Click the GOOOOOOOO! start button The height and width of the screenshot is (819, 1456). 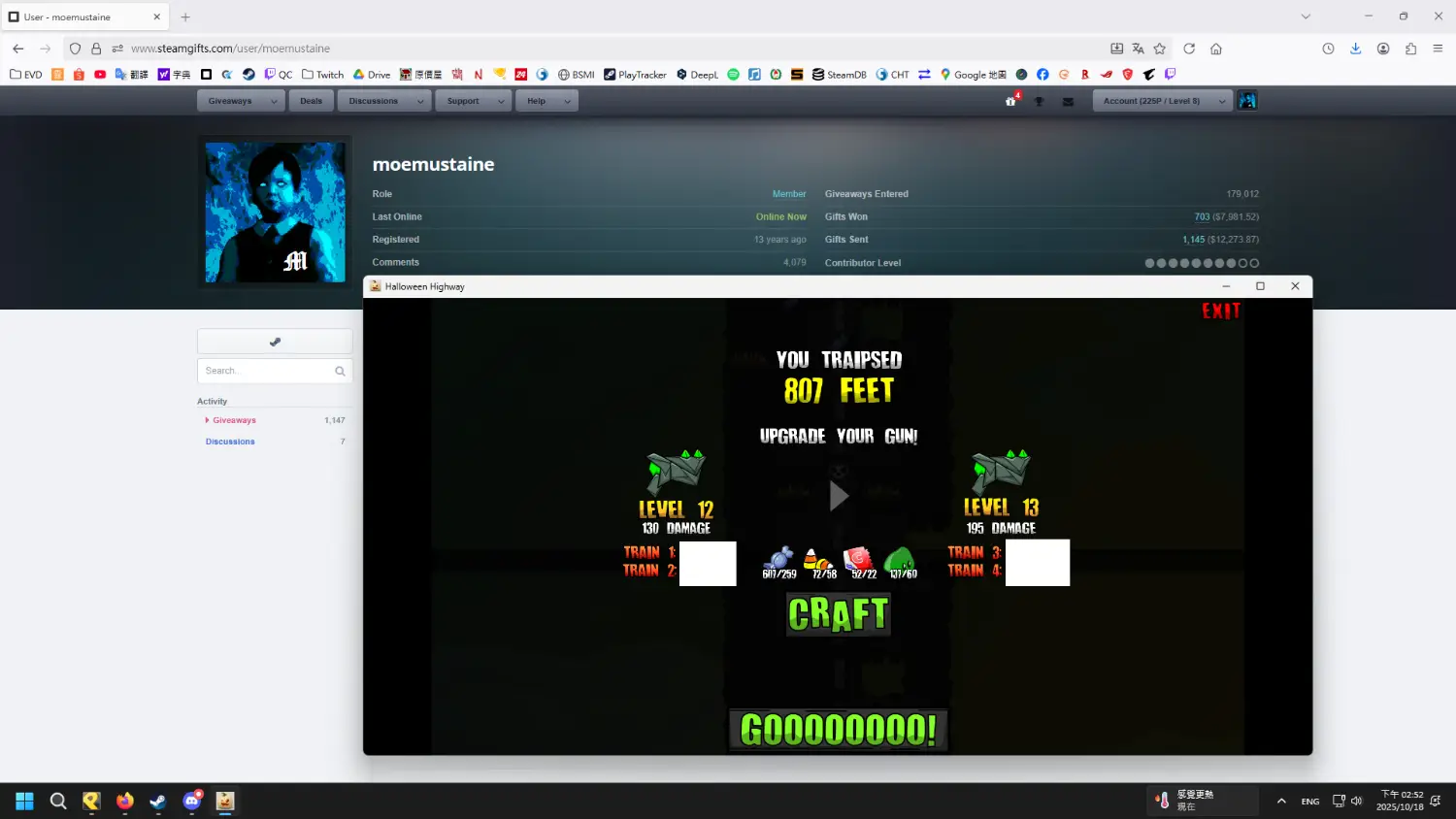[838, 730]
